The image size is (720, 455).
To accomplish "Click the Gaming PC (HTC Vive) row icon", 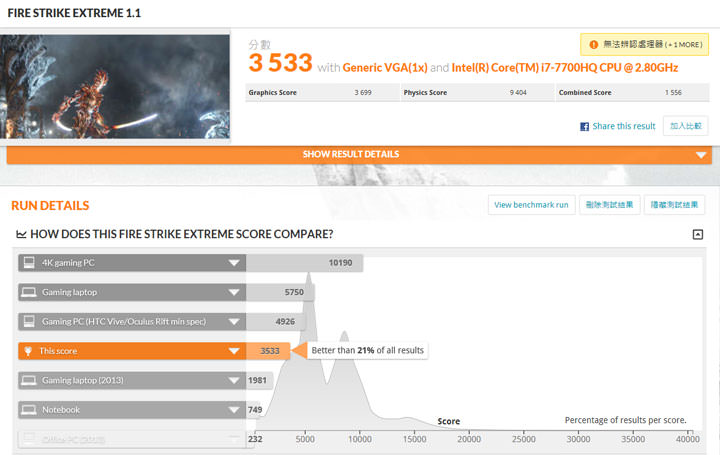I will click(x=29, y=322).
